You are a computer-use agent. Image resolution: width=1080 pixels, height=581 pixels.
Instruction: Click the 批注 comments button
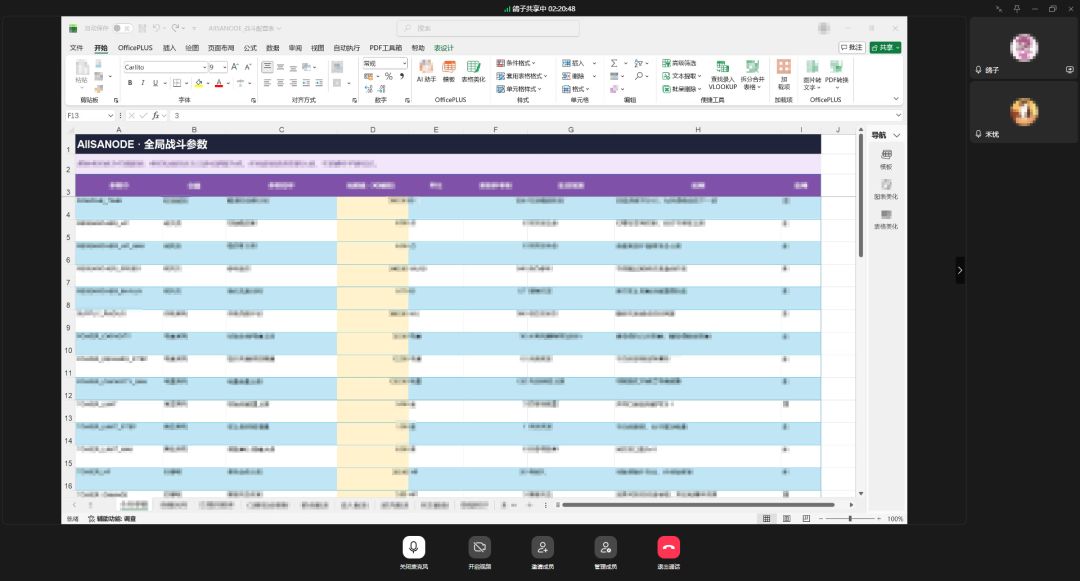coord(852,47)
